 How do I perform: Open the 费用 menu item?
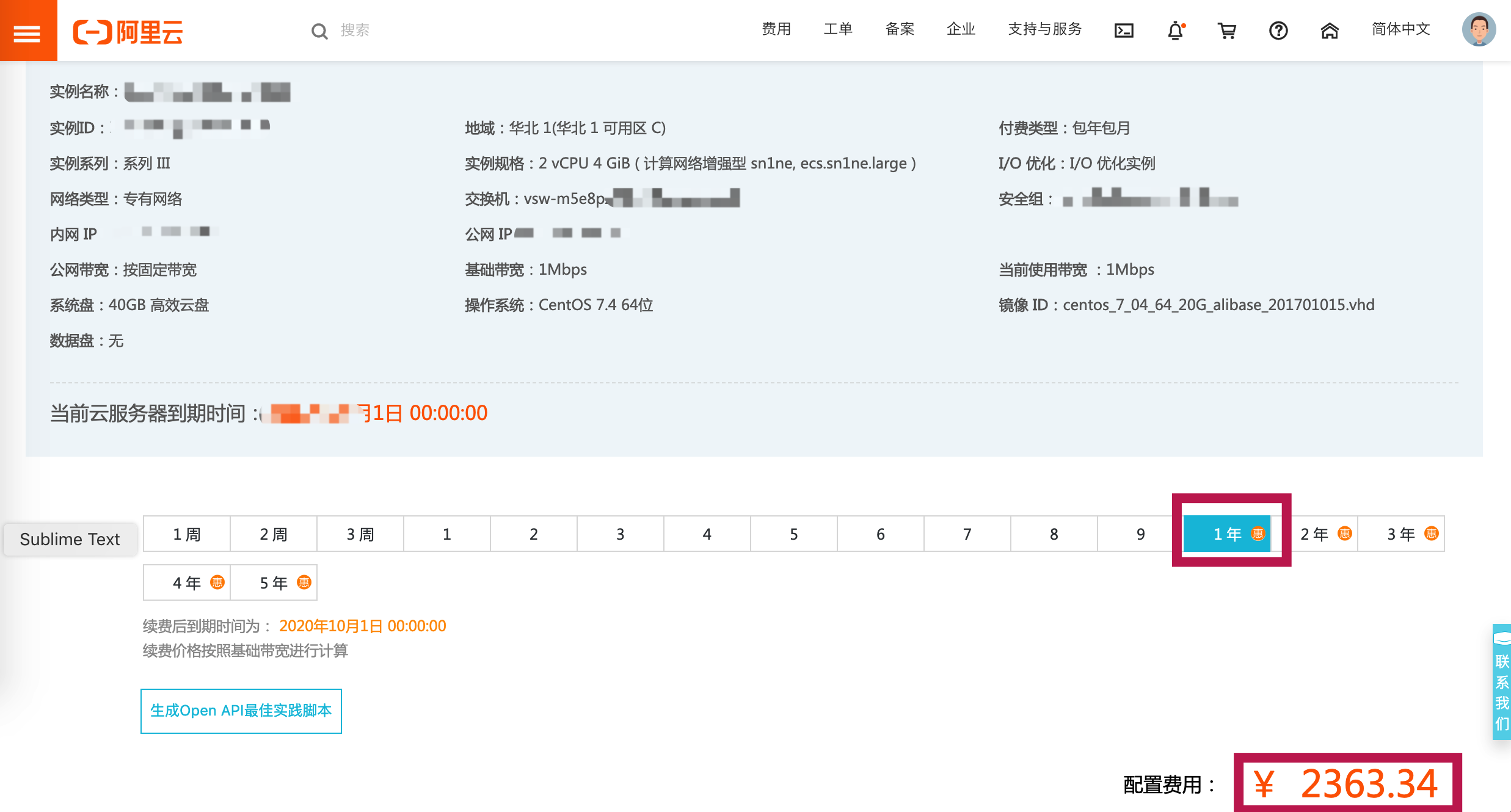(x=776, y=29)
